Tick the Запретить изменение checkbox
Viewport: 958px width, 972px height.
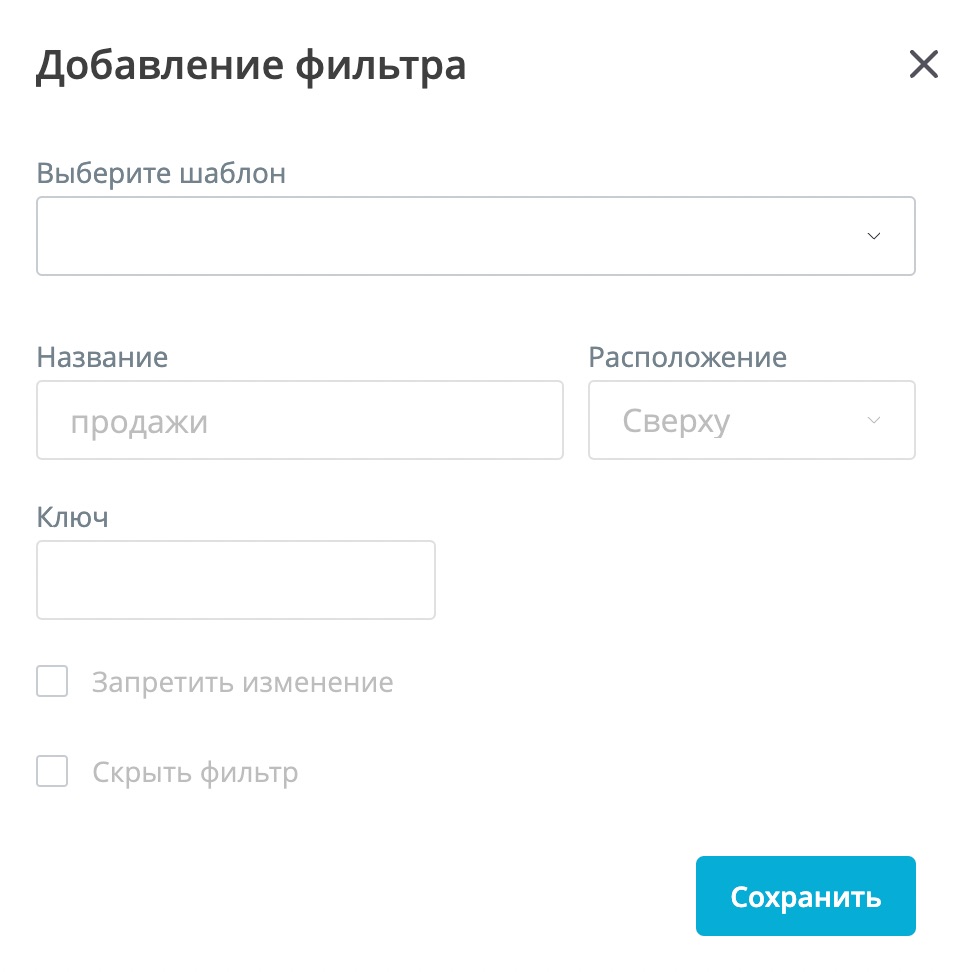coord(52,682)
